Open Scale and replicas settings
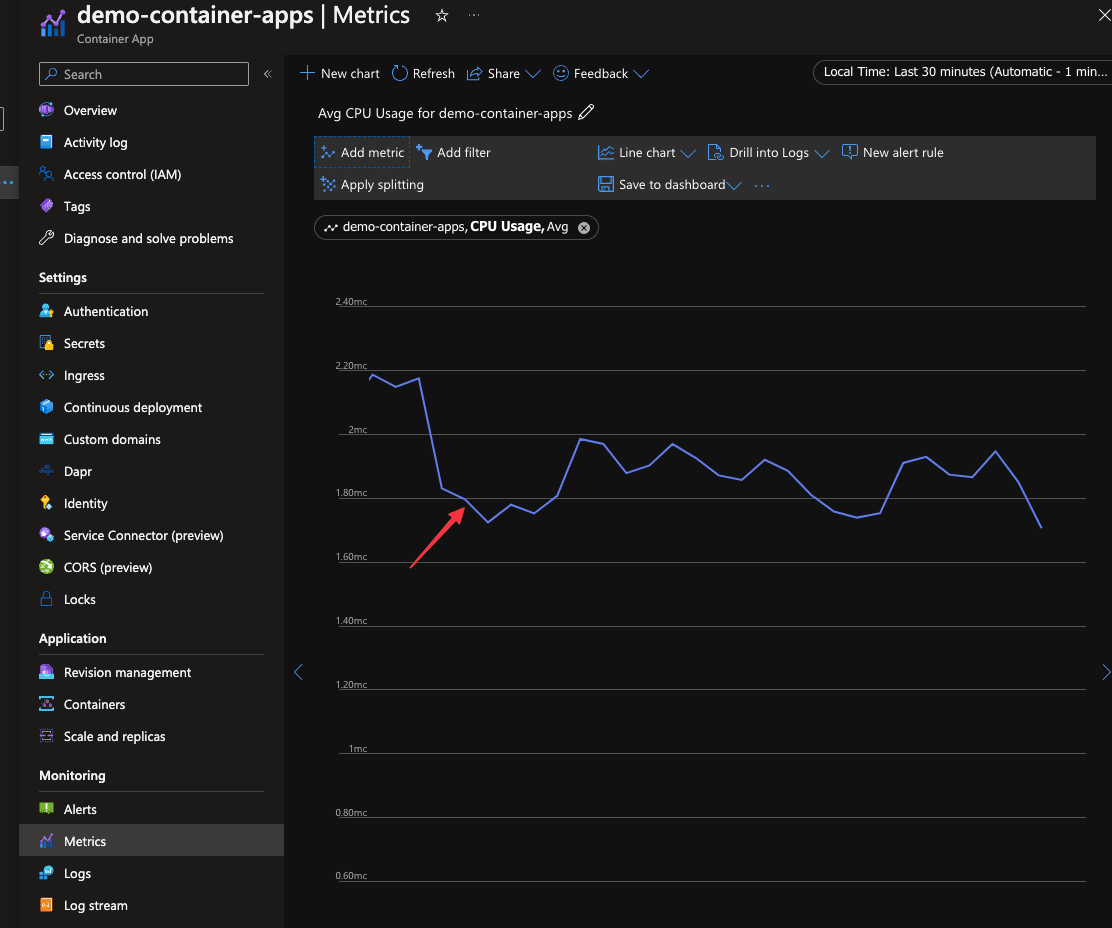Screen dimensions: 1112x928 pyautogui.click(x=114, y=736)
